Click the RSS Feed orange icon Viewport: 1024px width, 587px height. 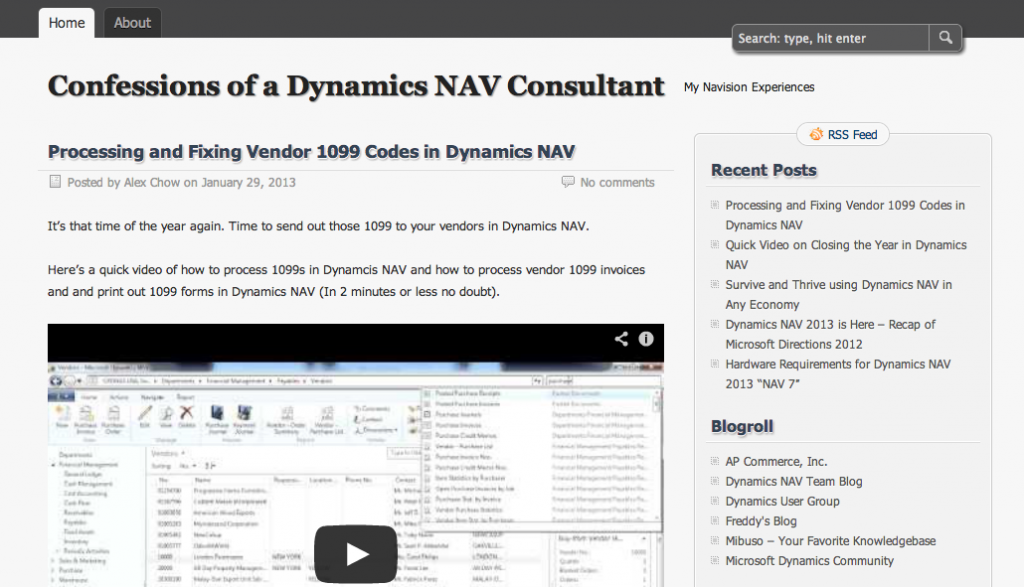coord(816,134)
